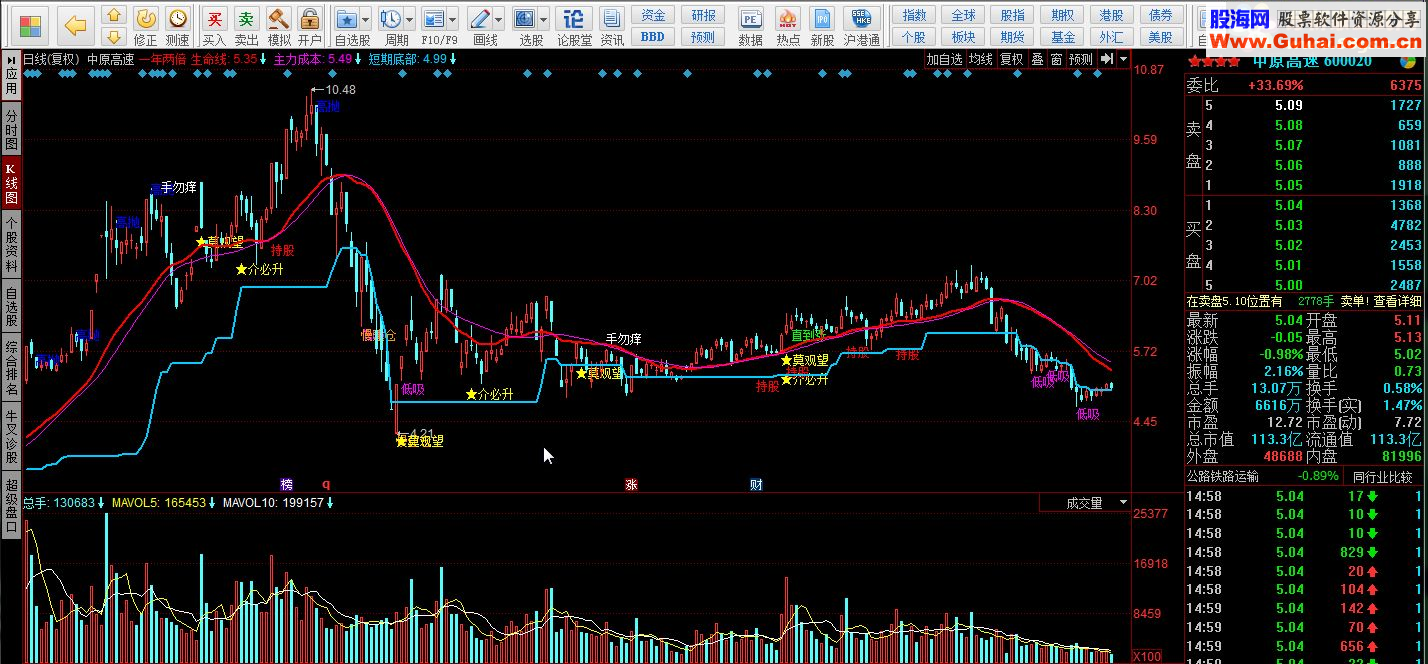Click the 涨 marker below the chart
The height and width of the screenshot is (664, 1428).
[x=631, y=485]
